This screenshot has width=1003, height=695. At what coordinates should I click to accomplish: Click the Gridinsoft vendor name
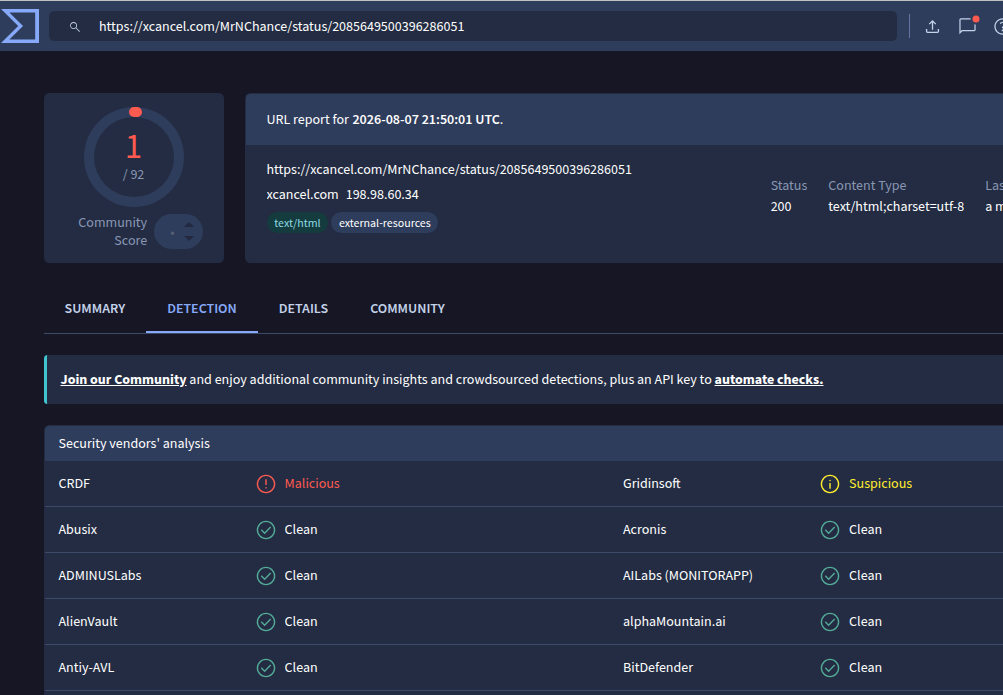point(651,484)
